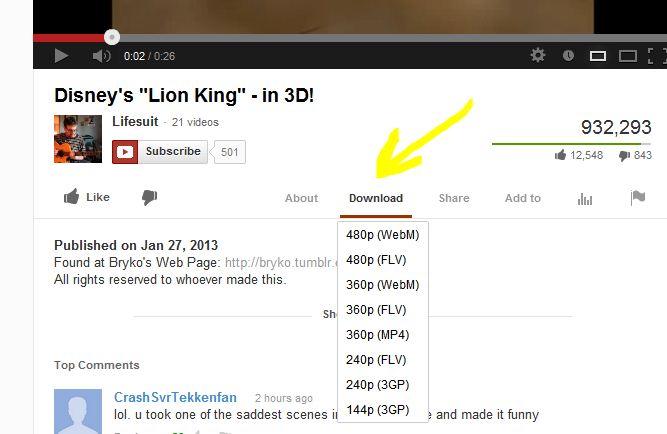Click Published on Jan 27, 2013 text
The height and width of the screenshot is (434, 667).
pyautogui.click(x=136, y=246)
